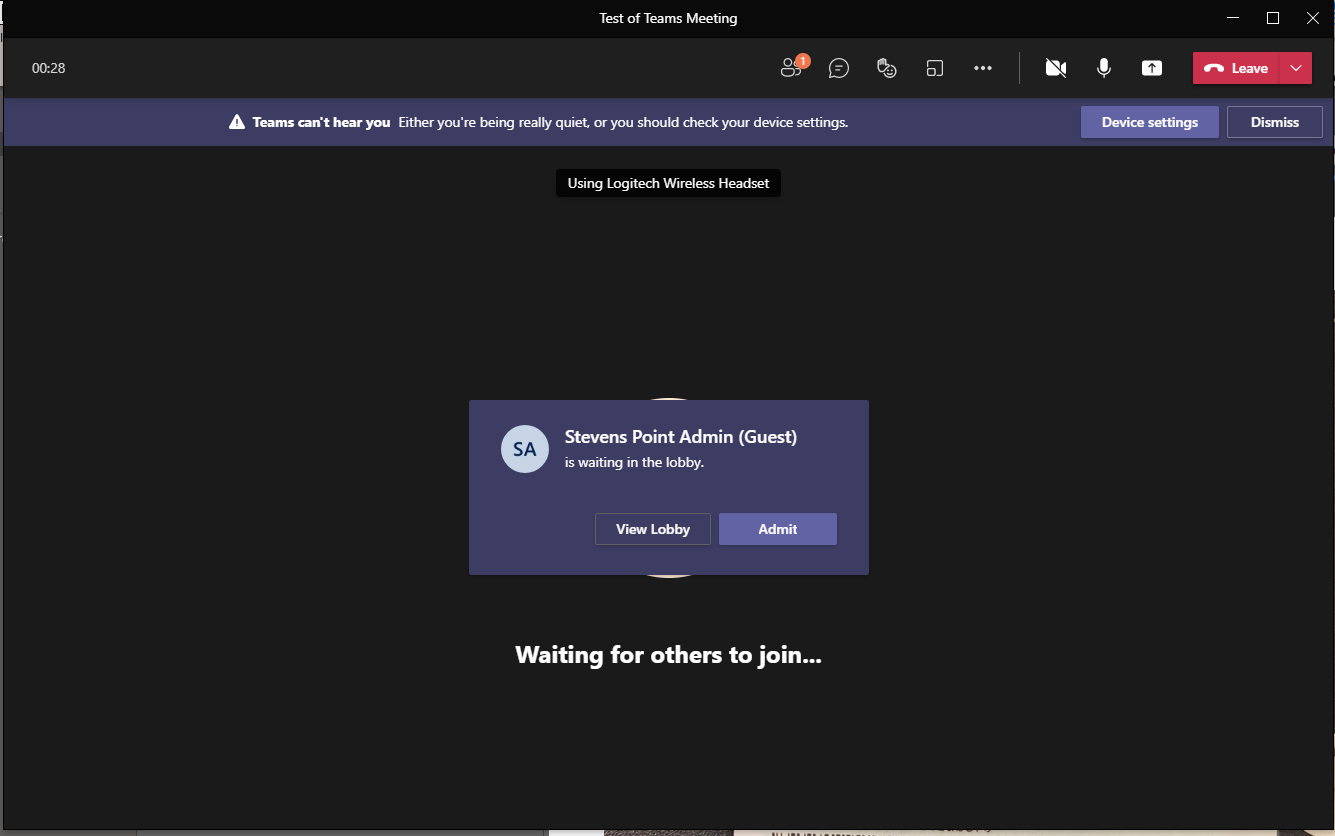This screenshot has width=1335, height=836.
Task: Click Stevens Point Admin (Guest) name
Action: pyautogui.click(x=681, y=436)
